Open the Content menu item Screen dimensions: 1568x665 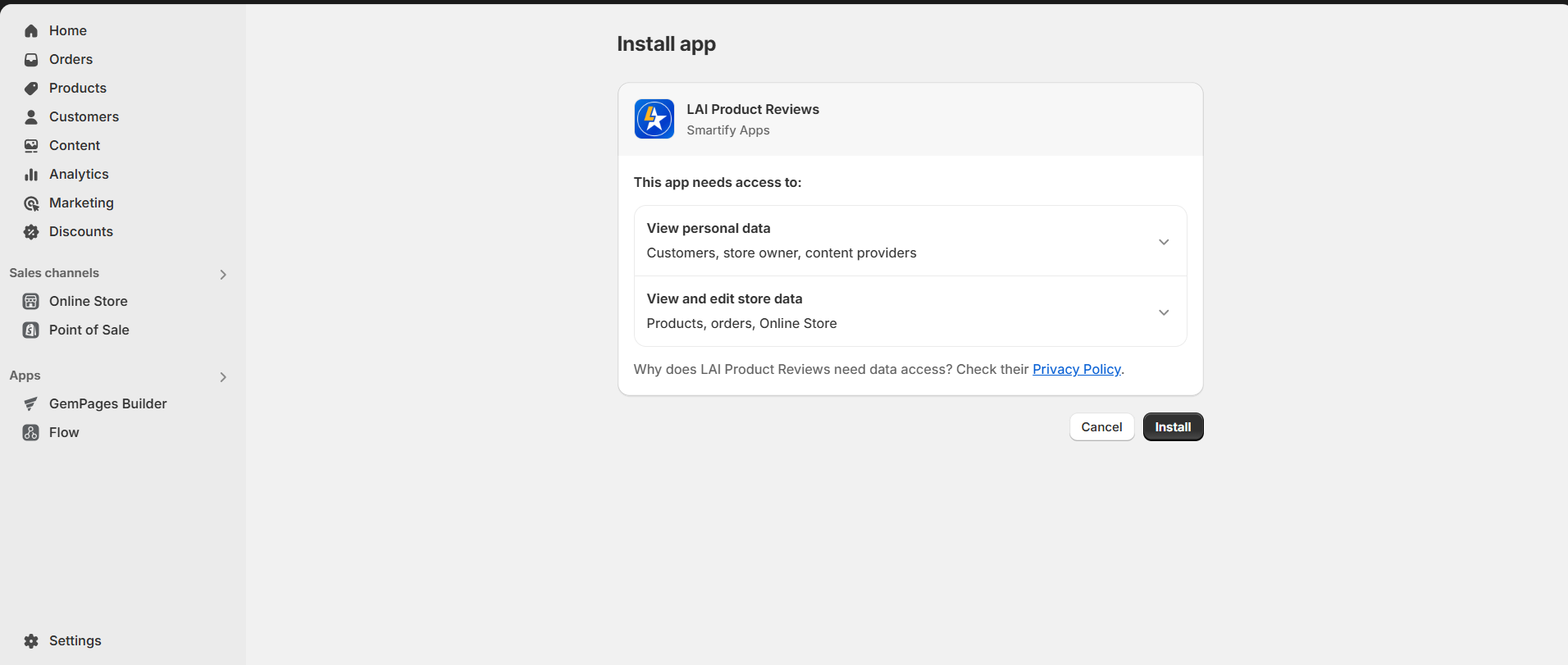(75, 146)
